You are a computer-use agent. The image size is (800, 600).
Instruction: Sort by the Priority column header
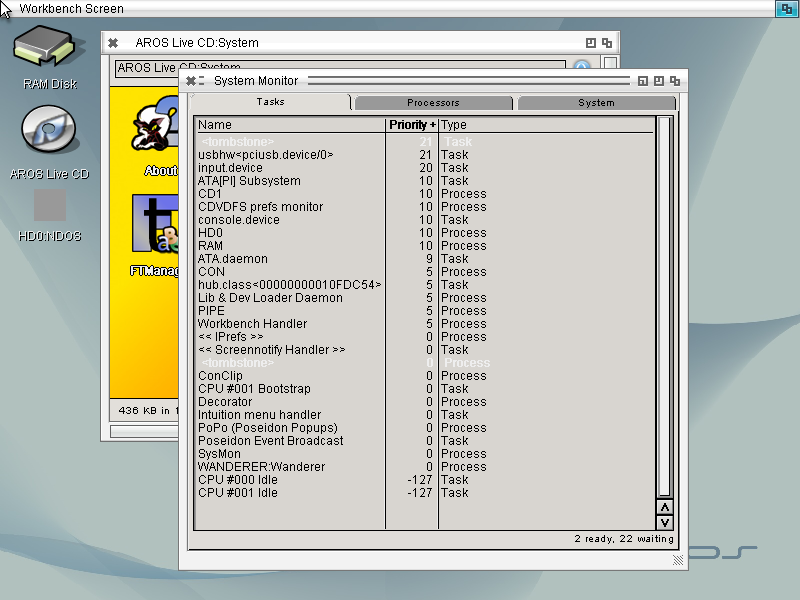412,124
